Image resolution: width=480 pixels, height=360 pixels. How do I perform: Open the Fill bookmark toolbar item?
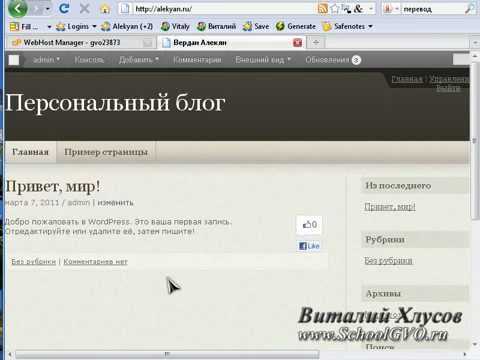[x=24, y=26]
